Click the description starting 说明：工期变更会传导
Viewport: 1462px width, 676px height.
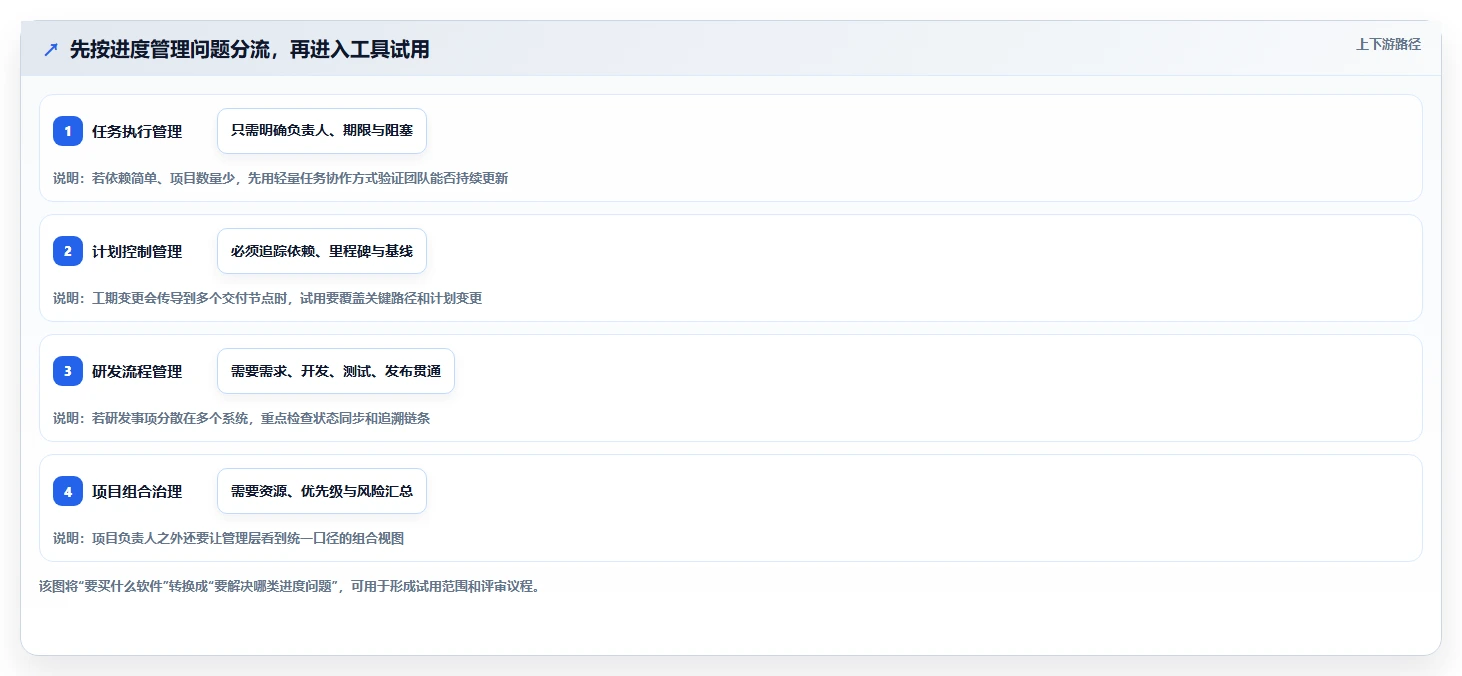tap(268, 298)
